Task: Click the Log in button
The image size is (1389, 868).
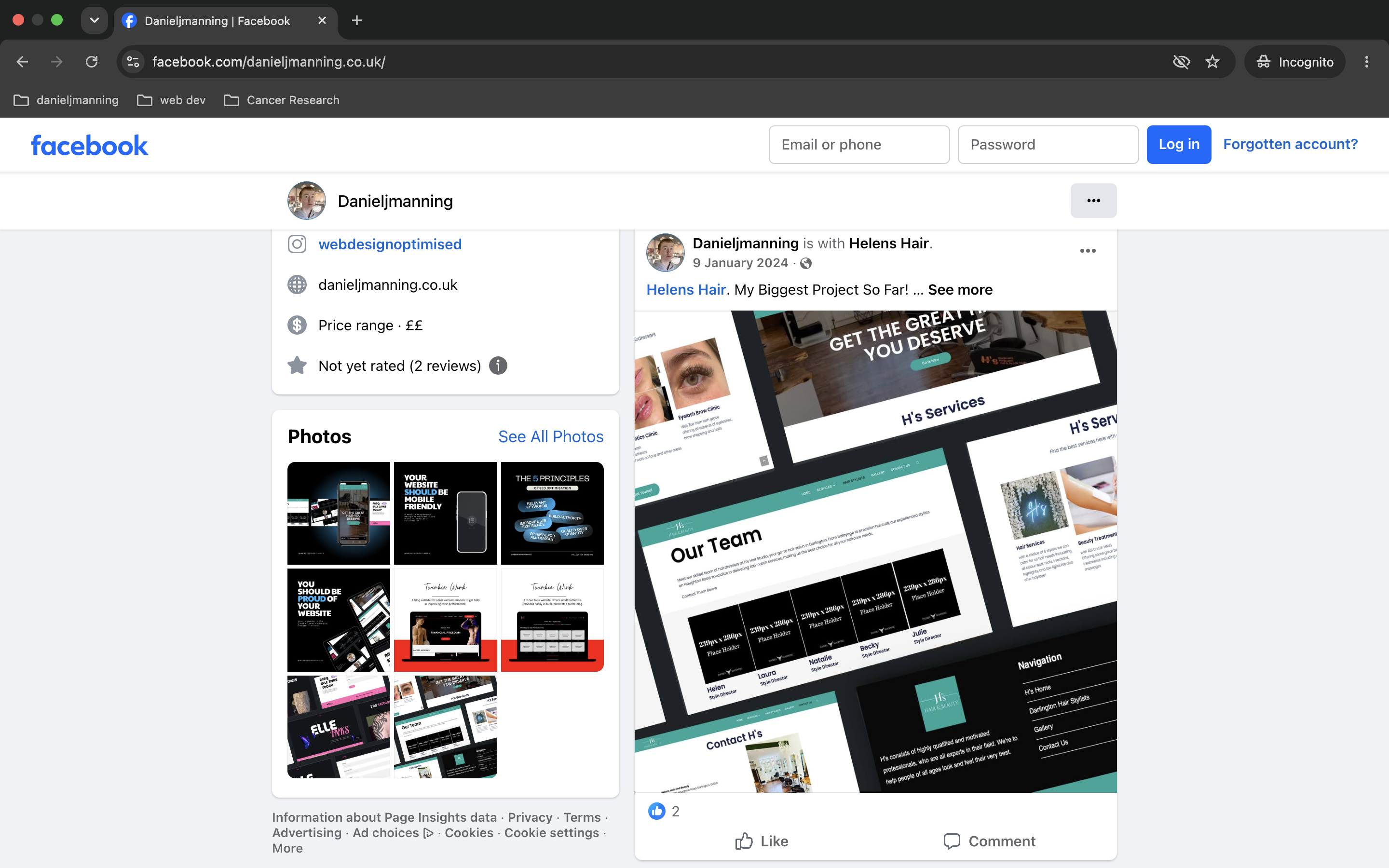Action: (1178, 145)
